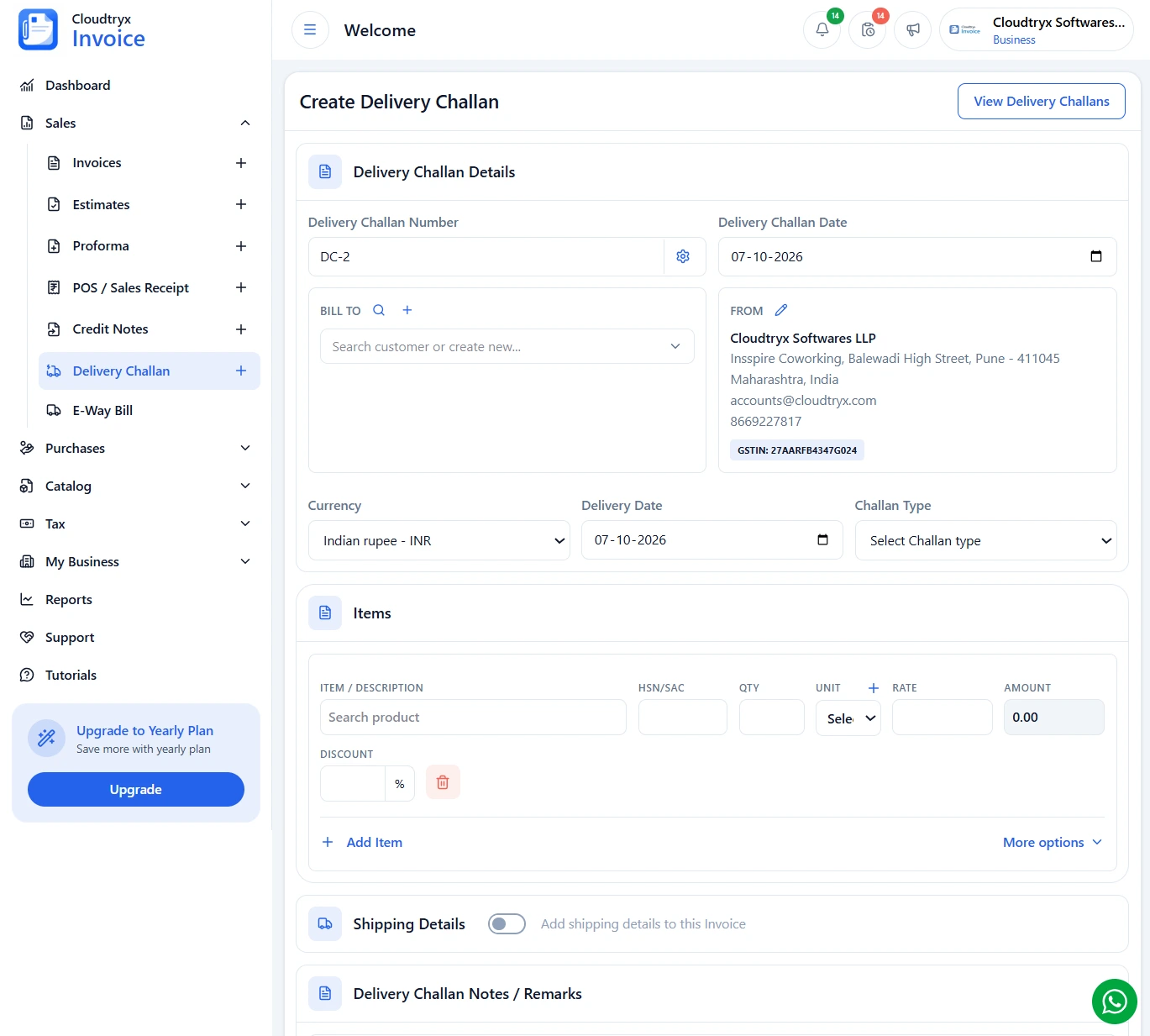Collapse the Sales menu section
Screen dimensions: 1150x1036
245,123
